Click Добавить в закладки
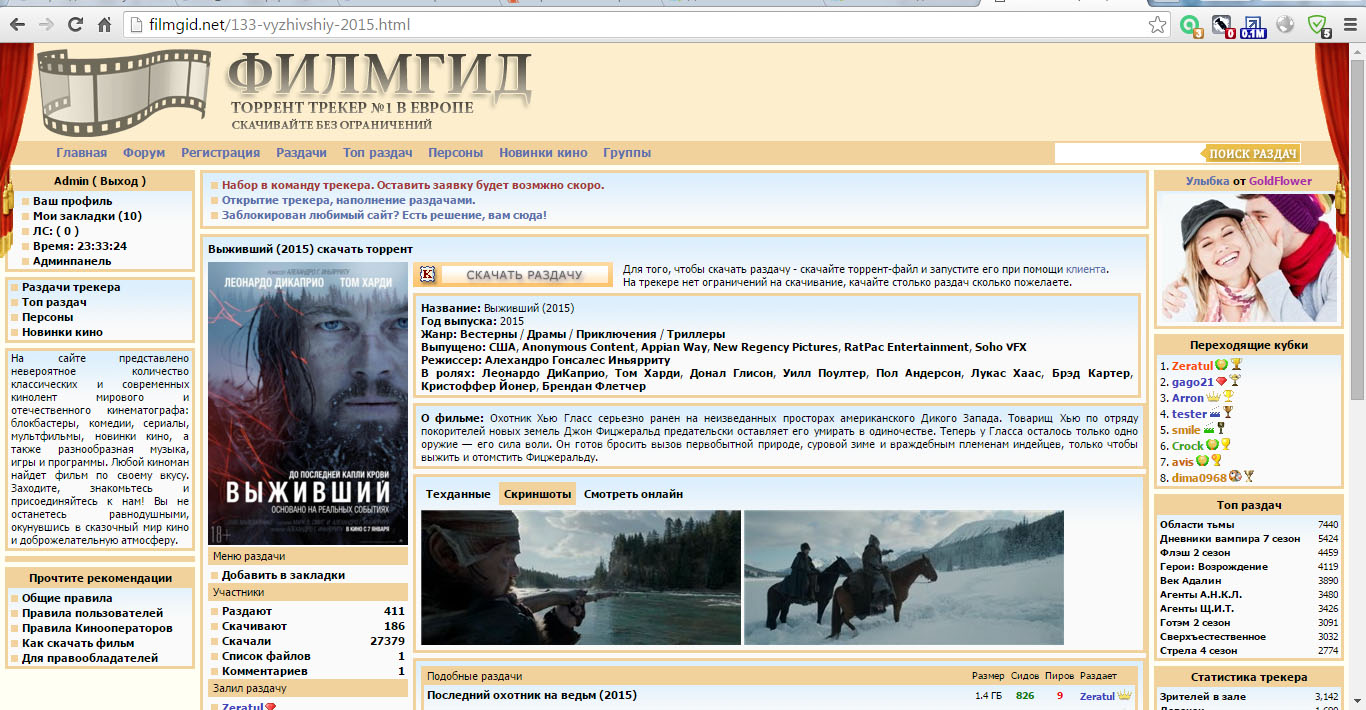Image resolution: width=1366 pixels, height=710 pixels. [x=283, y=575]
